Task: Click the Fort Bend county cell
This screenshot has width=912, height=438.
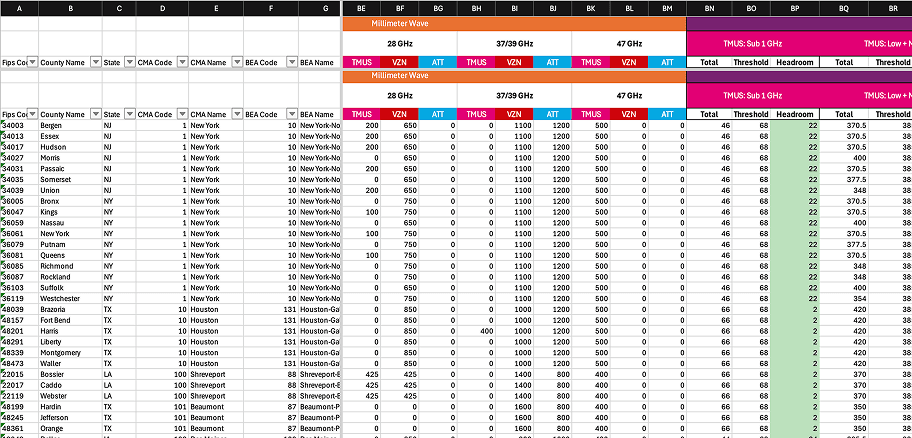Action: [70, 320]
